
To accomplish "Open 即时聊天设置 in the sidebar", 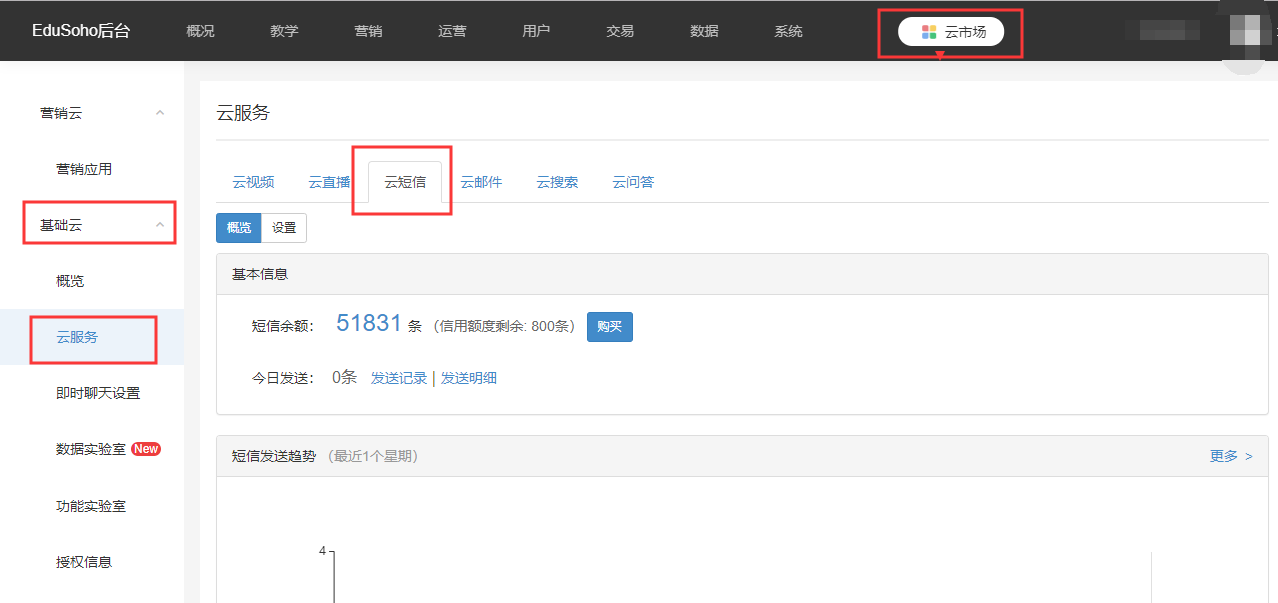I will pos(98,393).
